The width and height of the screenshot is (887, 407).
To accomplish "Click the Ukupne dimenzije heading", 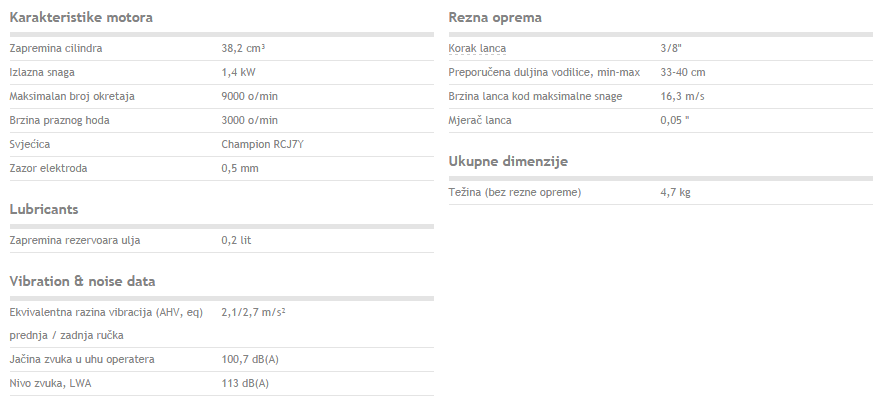I will [x=508, y=162].
